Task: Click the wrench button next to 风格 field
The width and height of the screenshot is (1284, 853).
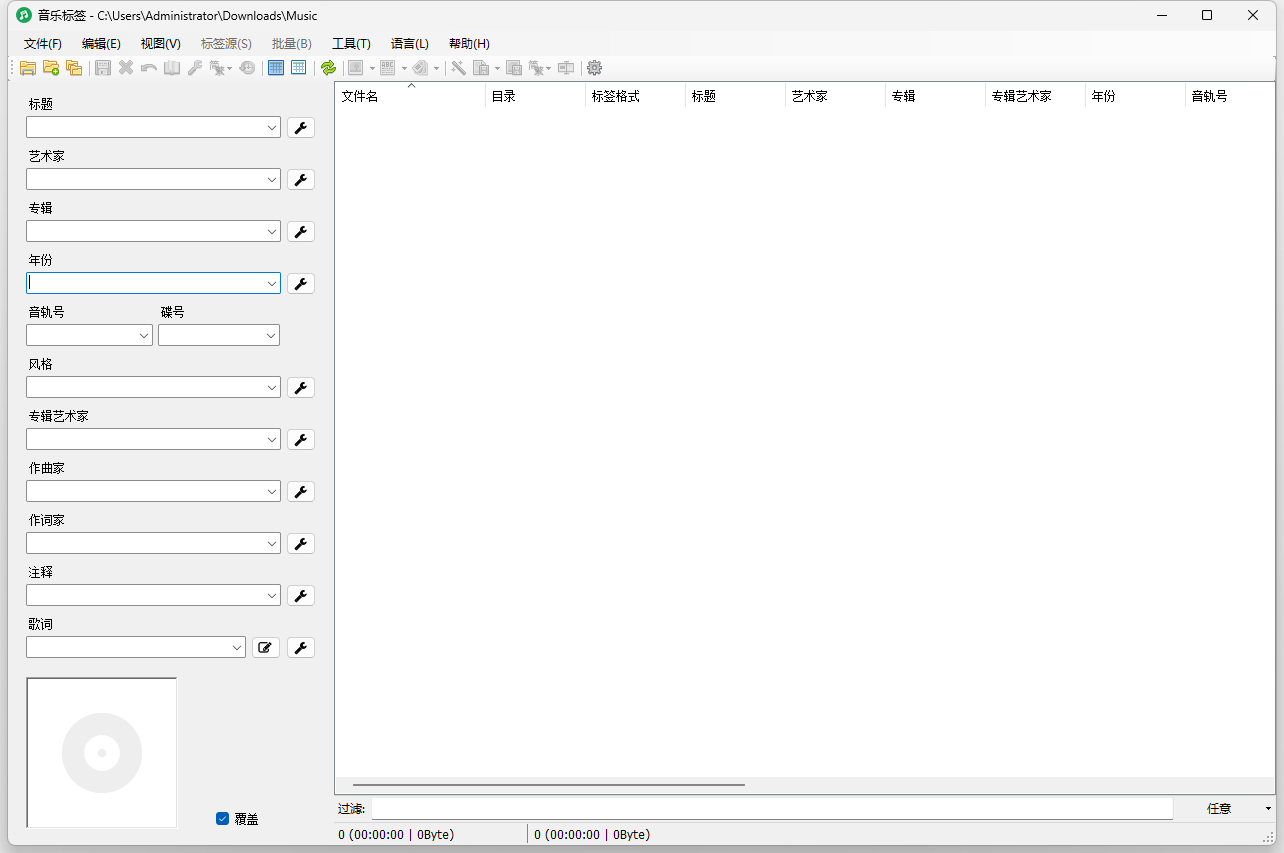Action: coord(301,388)
